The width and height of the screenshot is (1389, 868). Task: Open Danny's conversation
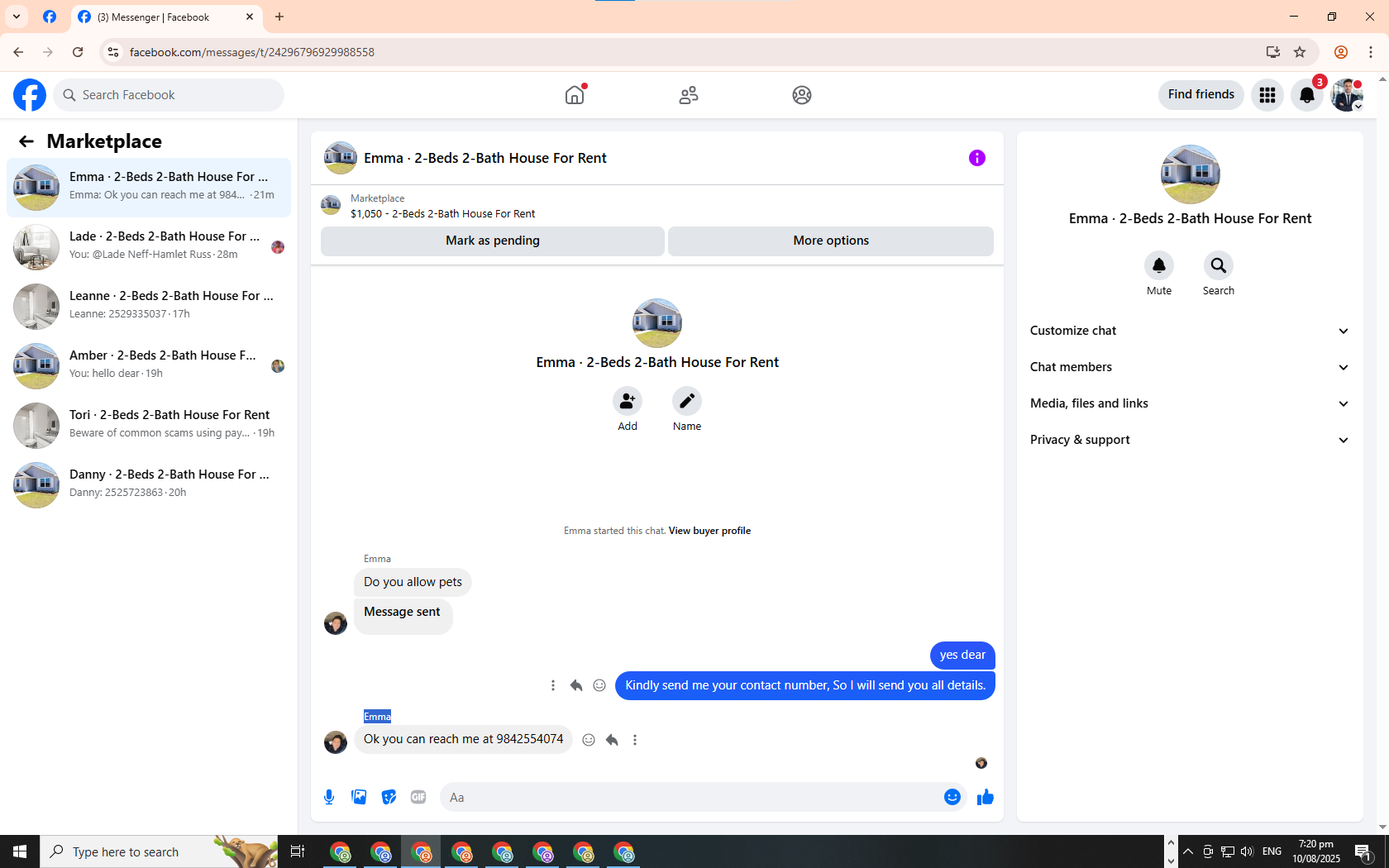[x=149, y=485]
